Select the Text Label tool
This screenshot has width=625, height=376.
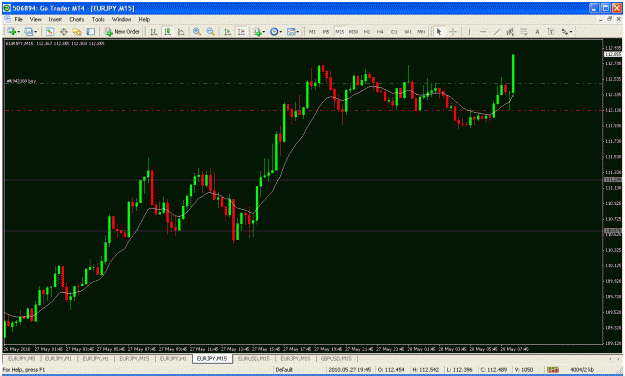click(551, 31)
